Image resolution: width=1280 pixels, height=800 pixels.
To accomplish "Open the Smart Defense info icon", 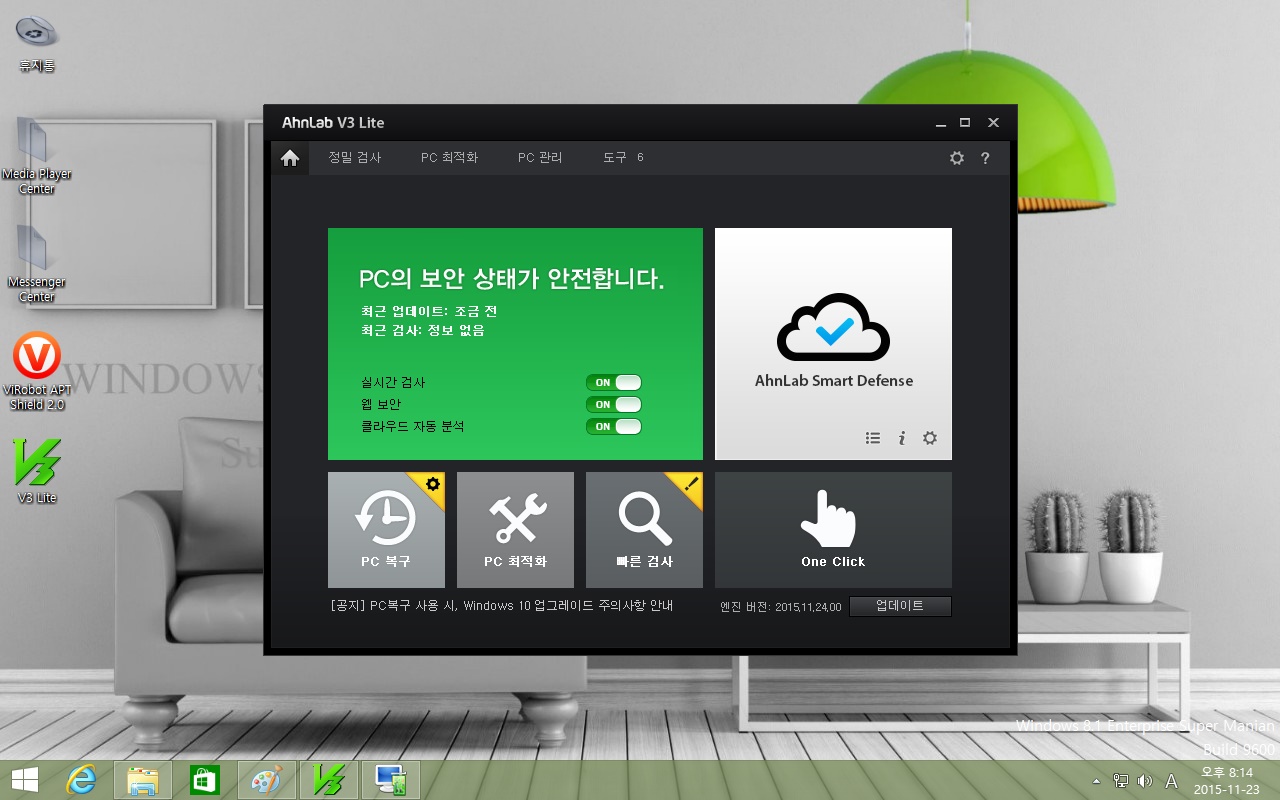I will [902, 438].
